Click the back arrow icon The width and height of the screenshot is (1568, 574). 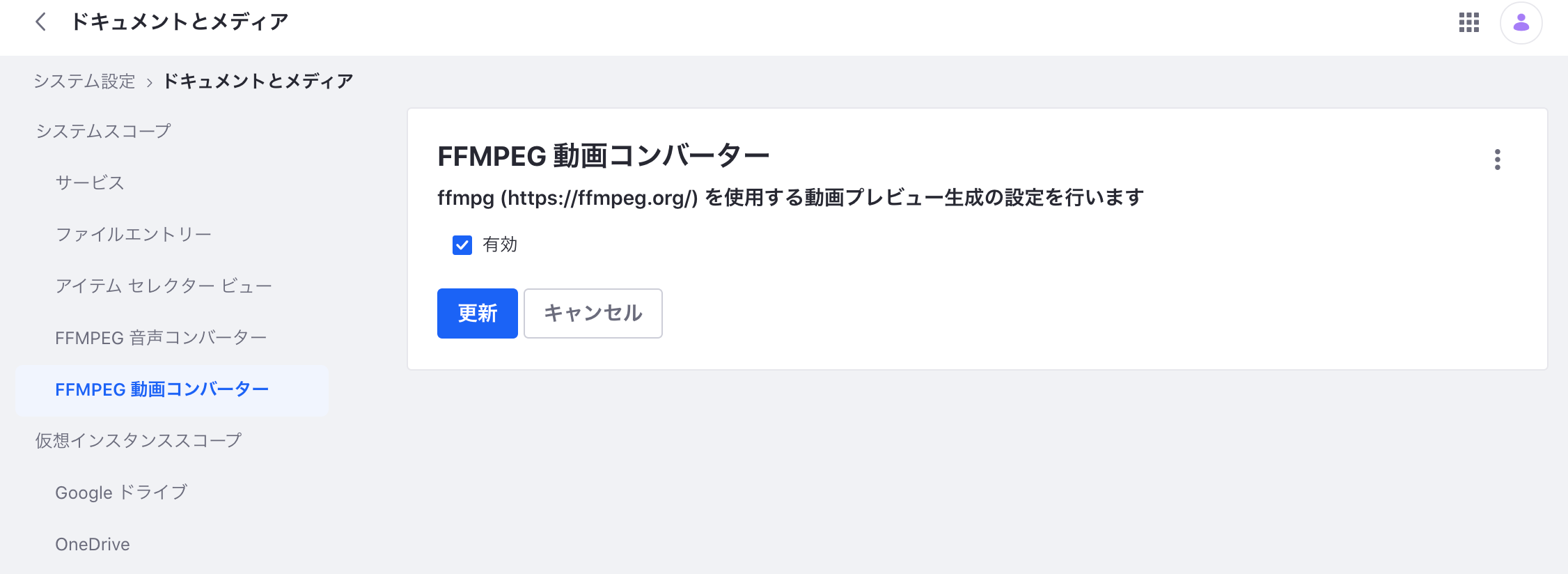pos(40,22)
